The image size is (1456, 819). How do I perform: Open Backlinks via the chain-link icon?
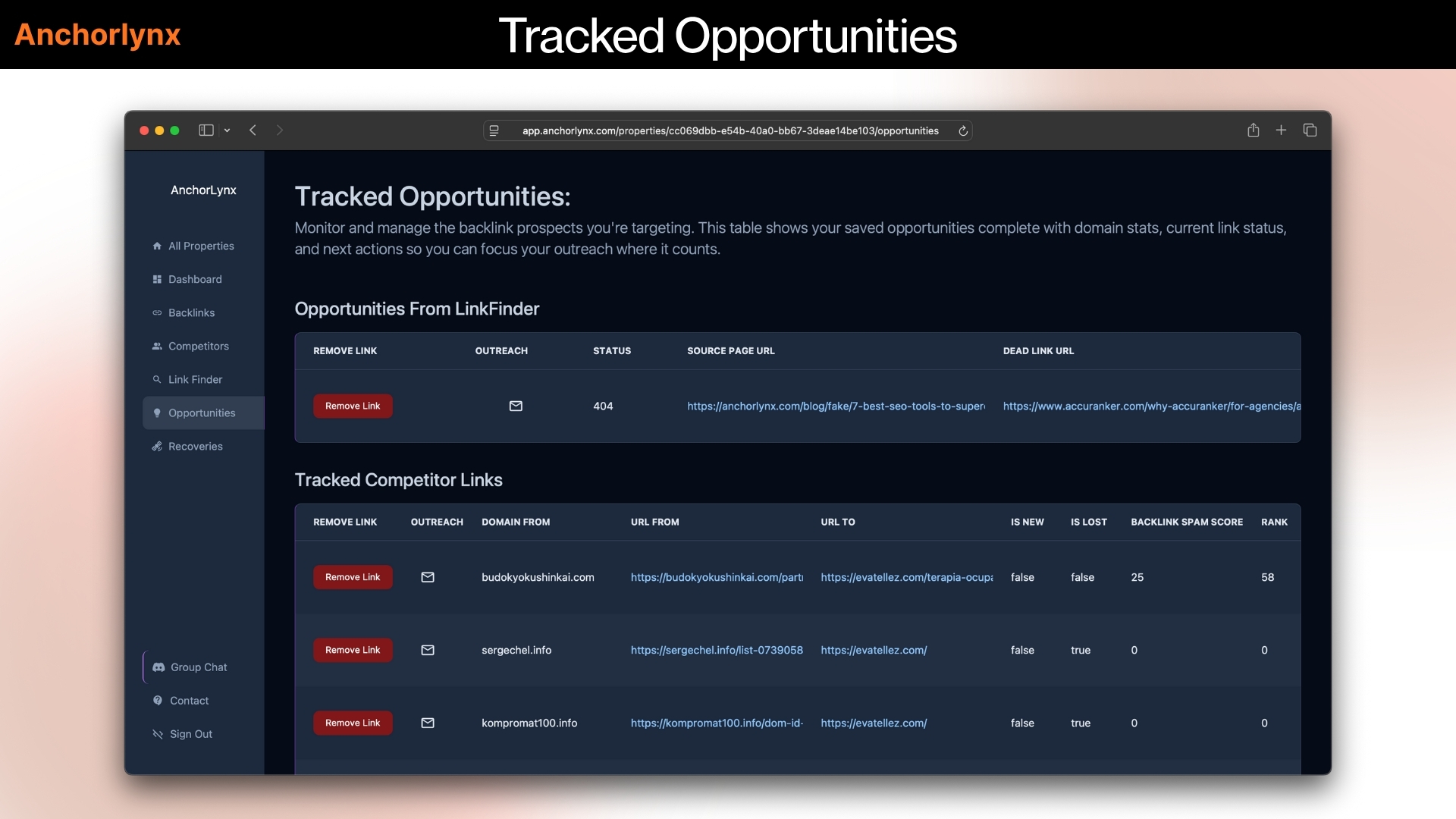[157, 312]
